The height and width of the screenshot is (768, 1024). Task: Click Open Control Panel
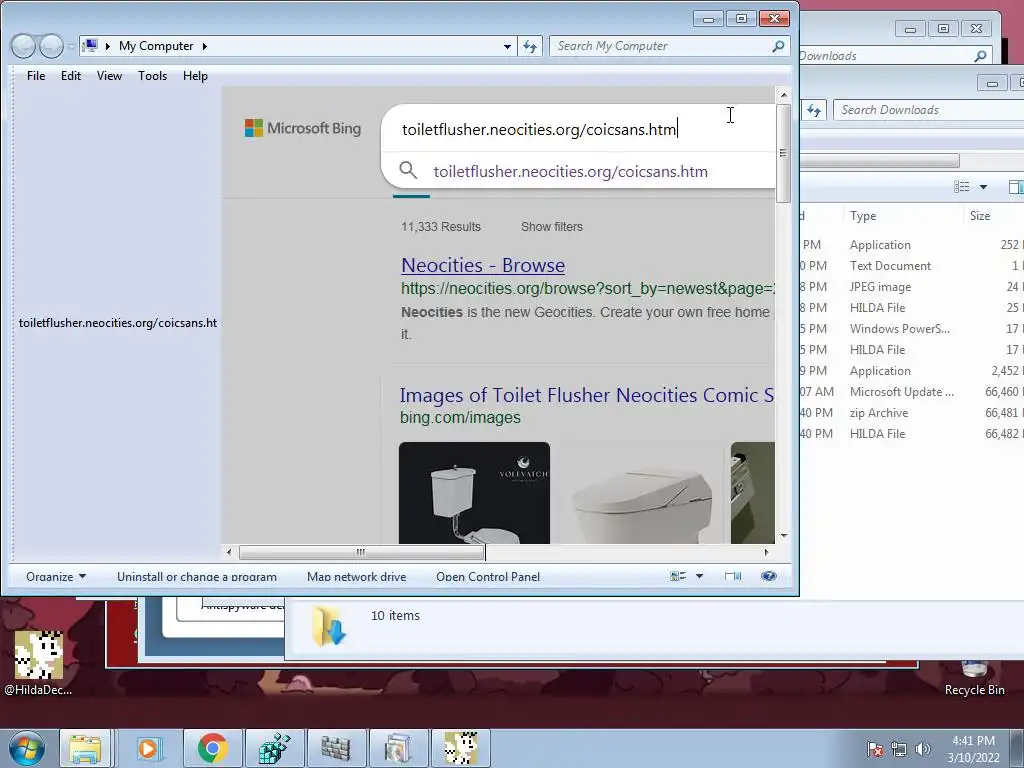point(488,576)
